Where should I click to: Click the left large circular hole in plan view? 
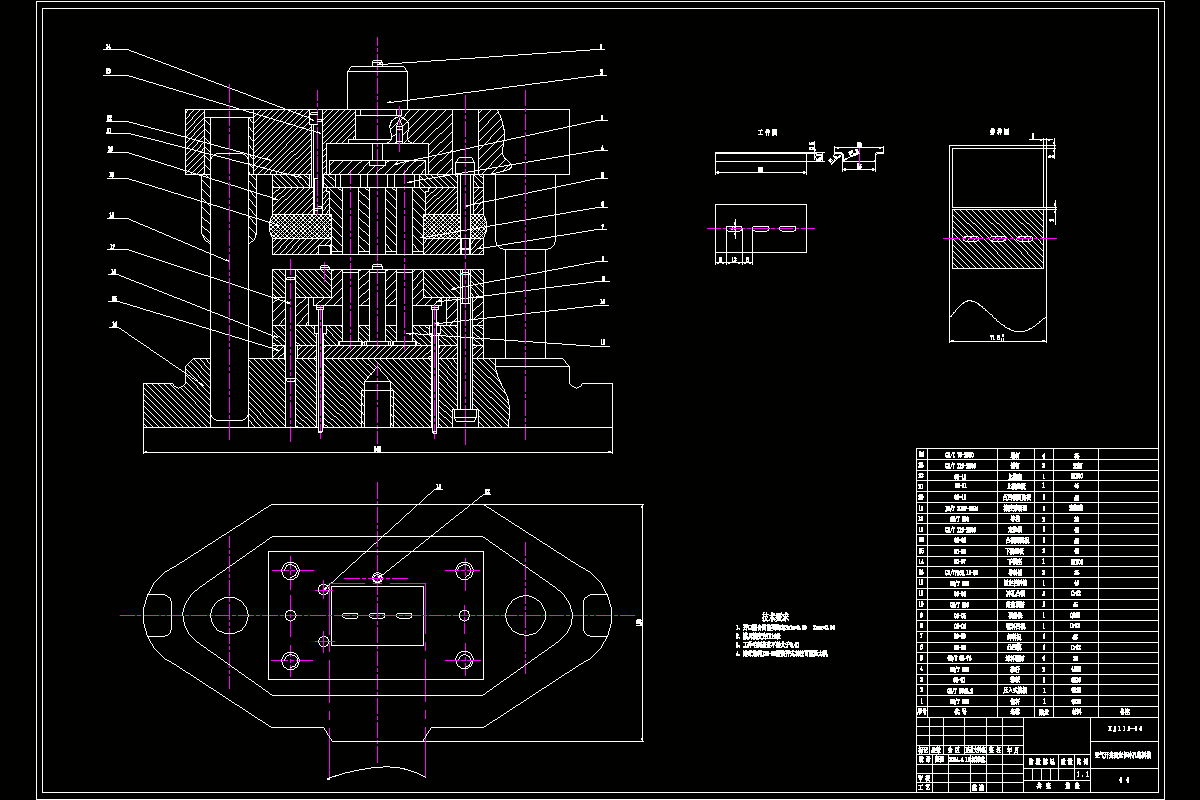tap(229, 615)
